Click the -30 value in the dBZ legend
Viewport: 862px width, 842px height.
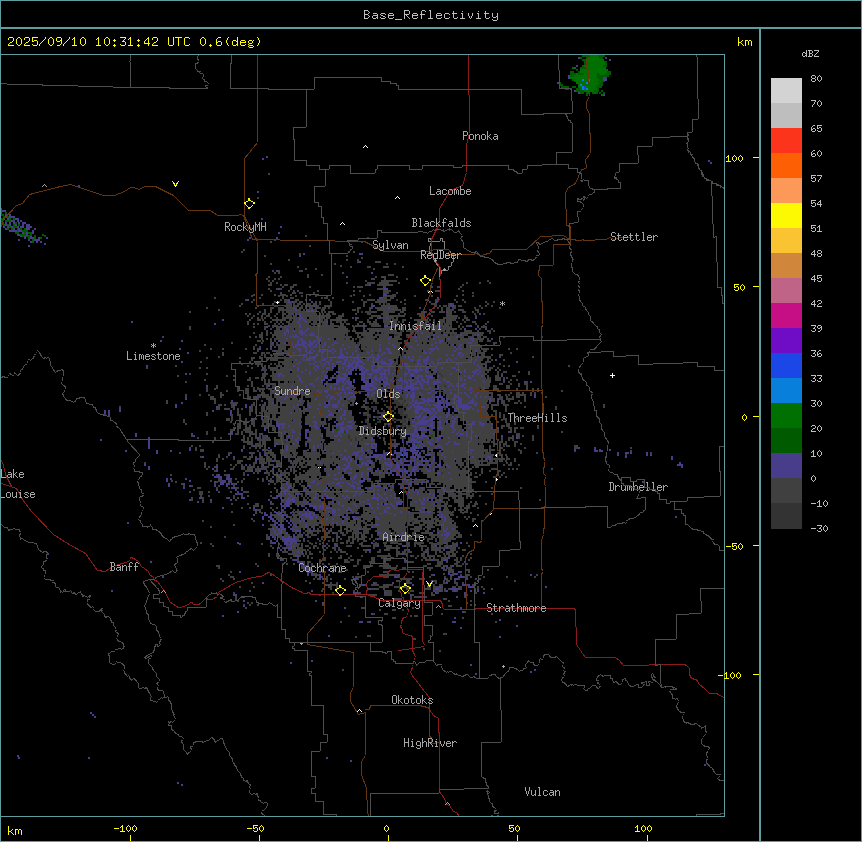click(819, 528)
